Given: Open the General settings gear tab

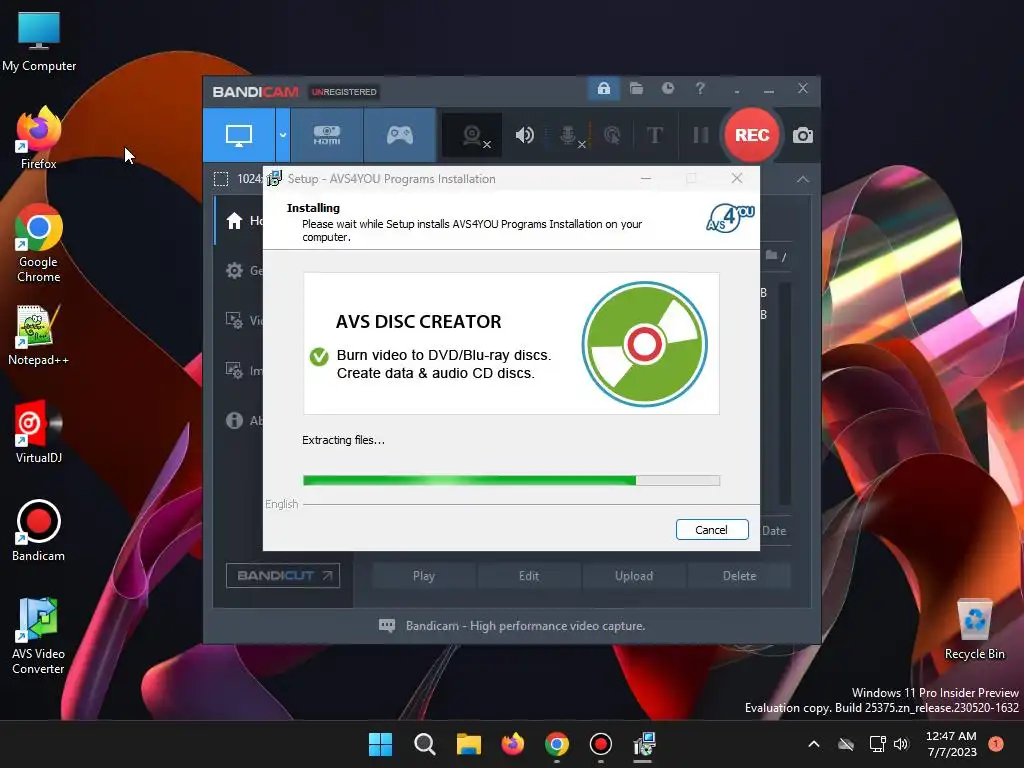Looking at the screenshot, I should point(239,270).
